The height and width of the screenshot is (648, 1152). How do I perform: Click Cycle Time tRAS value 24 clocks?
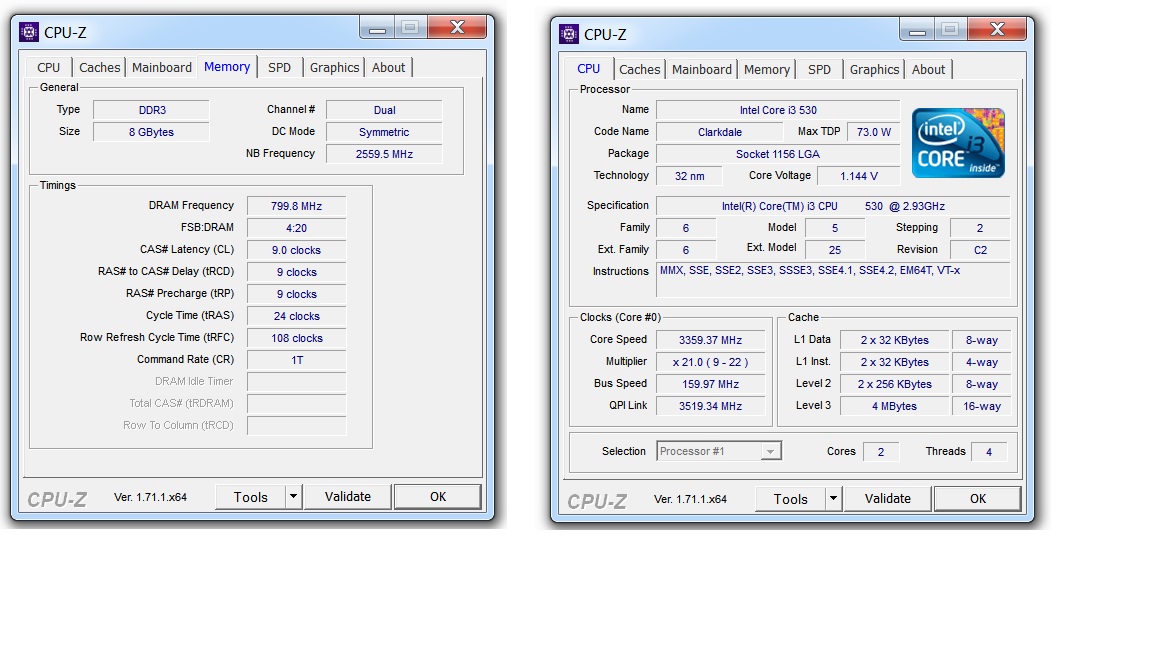(297, 317)
